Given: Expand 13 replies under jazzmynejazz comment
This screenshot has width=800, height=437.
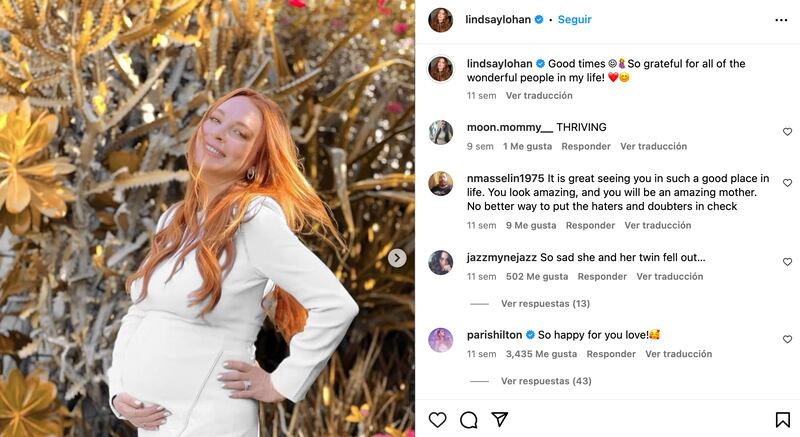Looking at the screenshot, I should pos(545,303).
